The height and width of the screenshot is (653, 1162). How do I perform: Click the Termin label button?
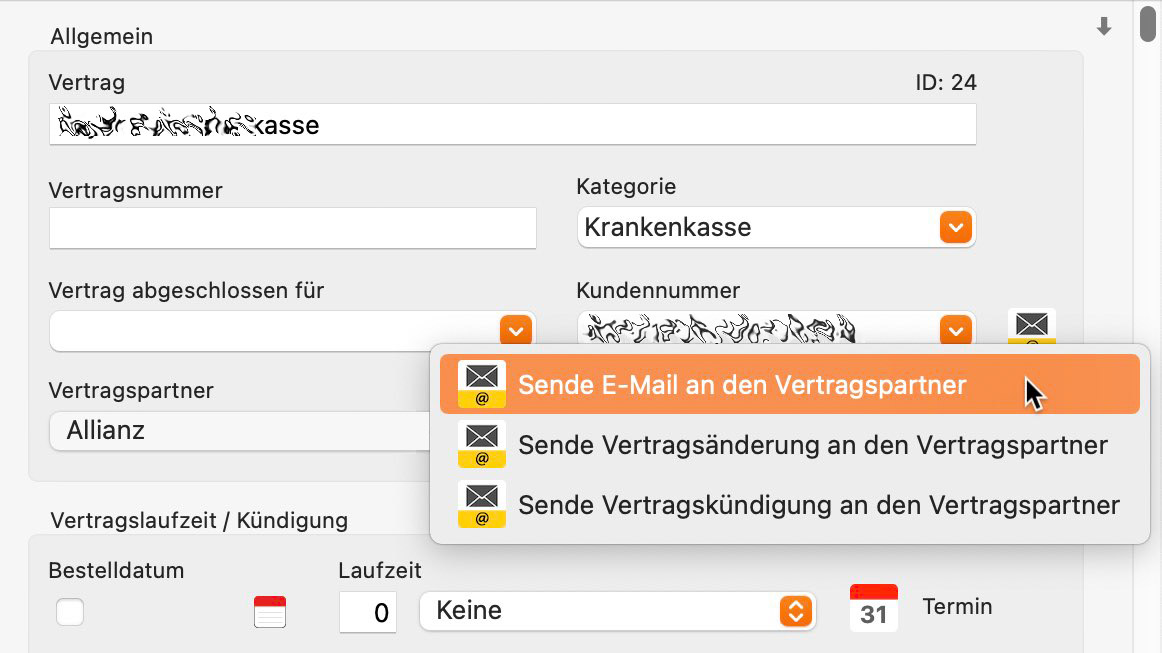tap(957, 607)
